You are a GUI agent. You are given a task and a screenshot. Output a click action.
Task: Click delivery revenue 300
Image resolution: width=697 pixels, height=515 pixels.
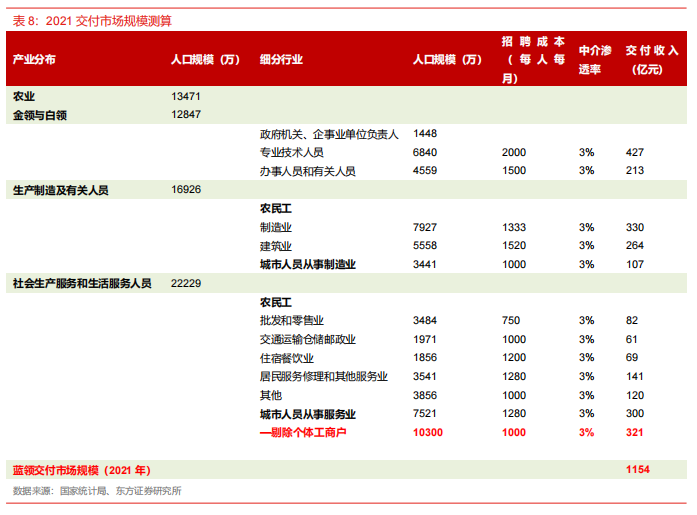point(635,414)
